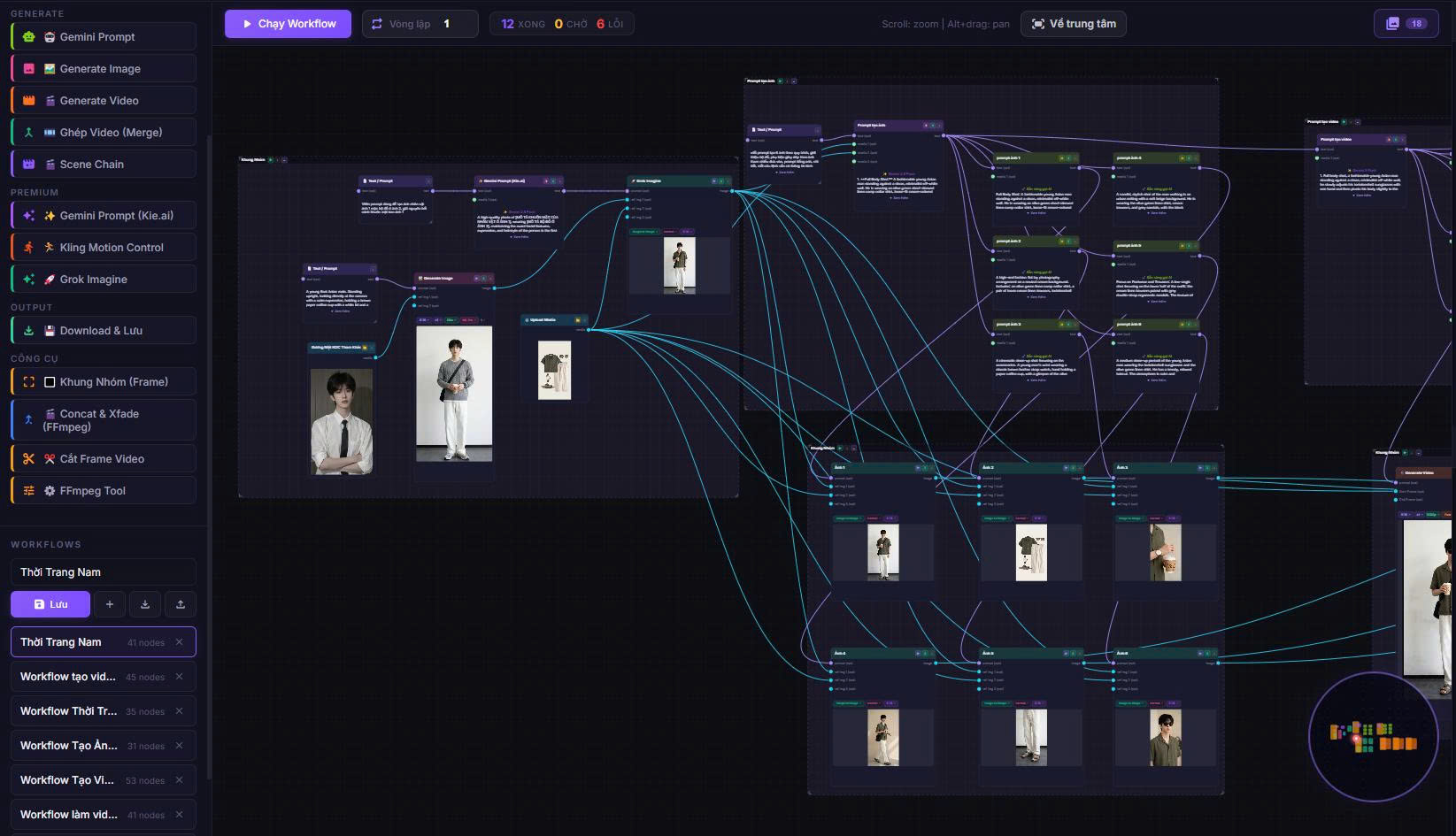Choose the Scene Chain node
The height and width of the screenshot is (836, 1456).
pos(104,164)
